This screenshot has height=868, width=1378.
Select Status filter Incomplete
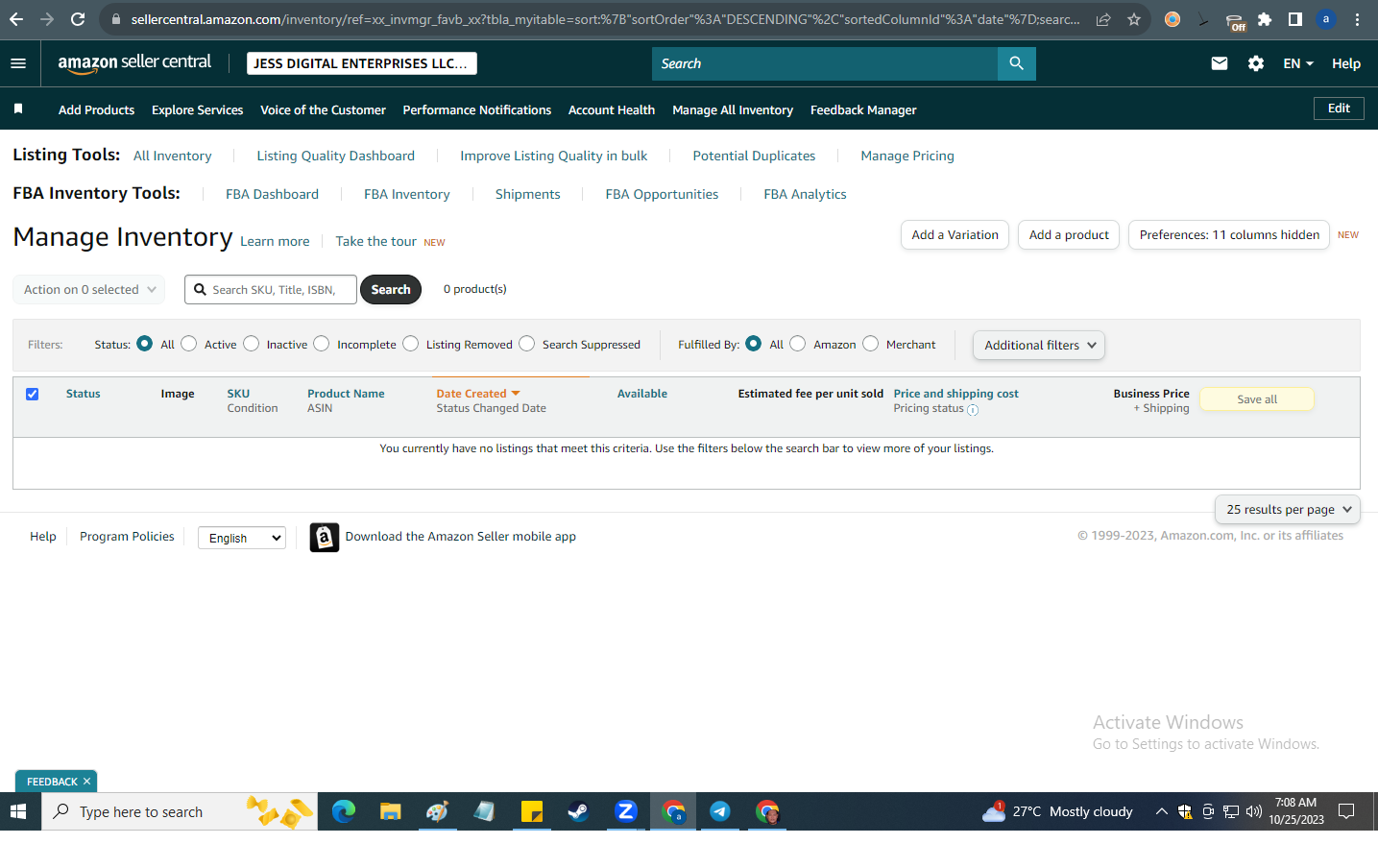click(322, 344)
